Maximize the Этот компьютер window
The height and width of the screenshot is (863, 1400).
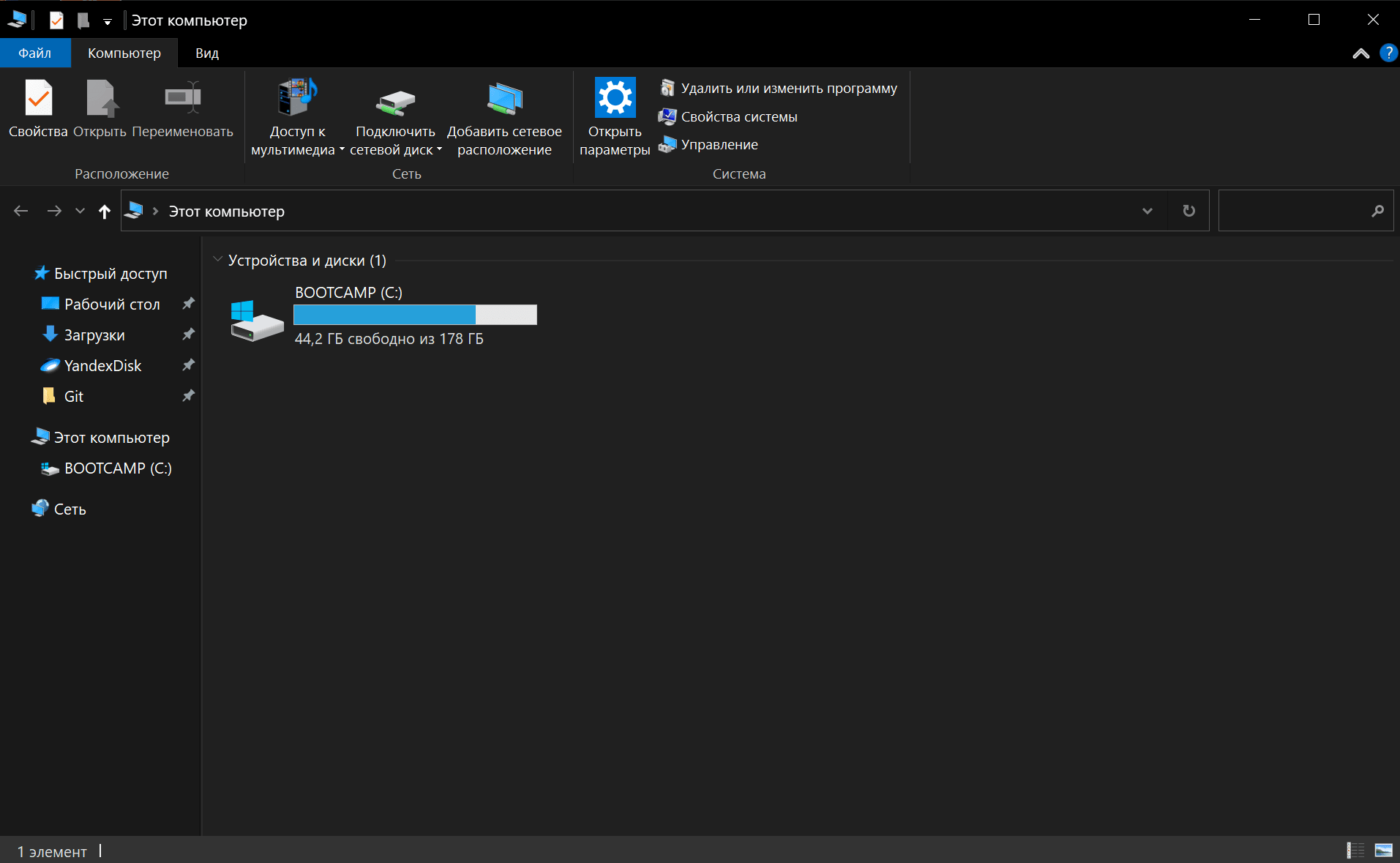click(1314, 20)
